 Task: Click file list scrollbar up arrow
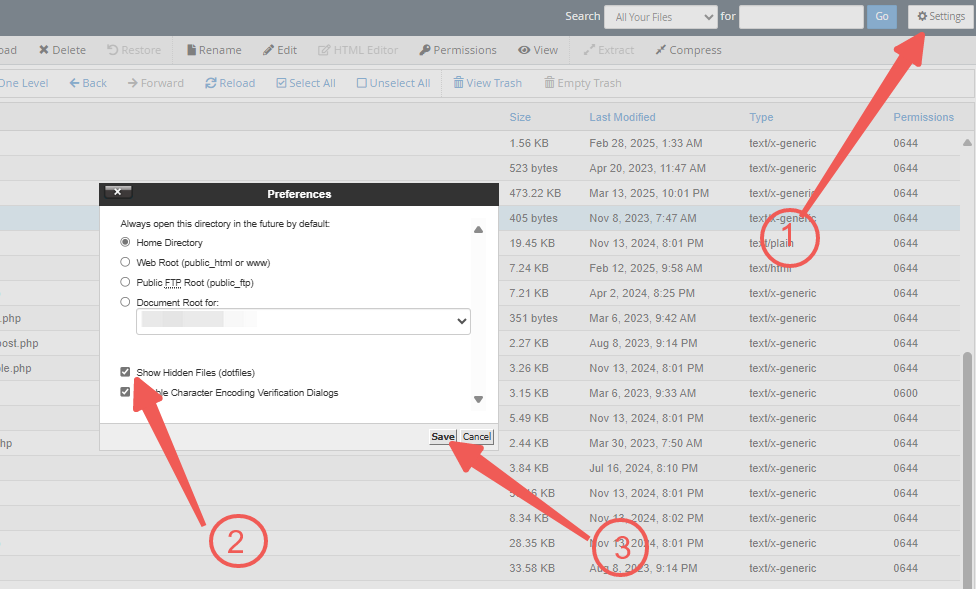point(967,143)
